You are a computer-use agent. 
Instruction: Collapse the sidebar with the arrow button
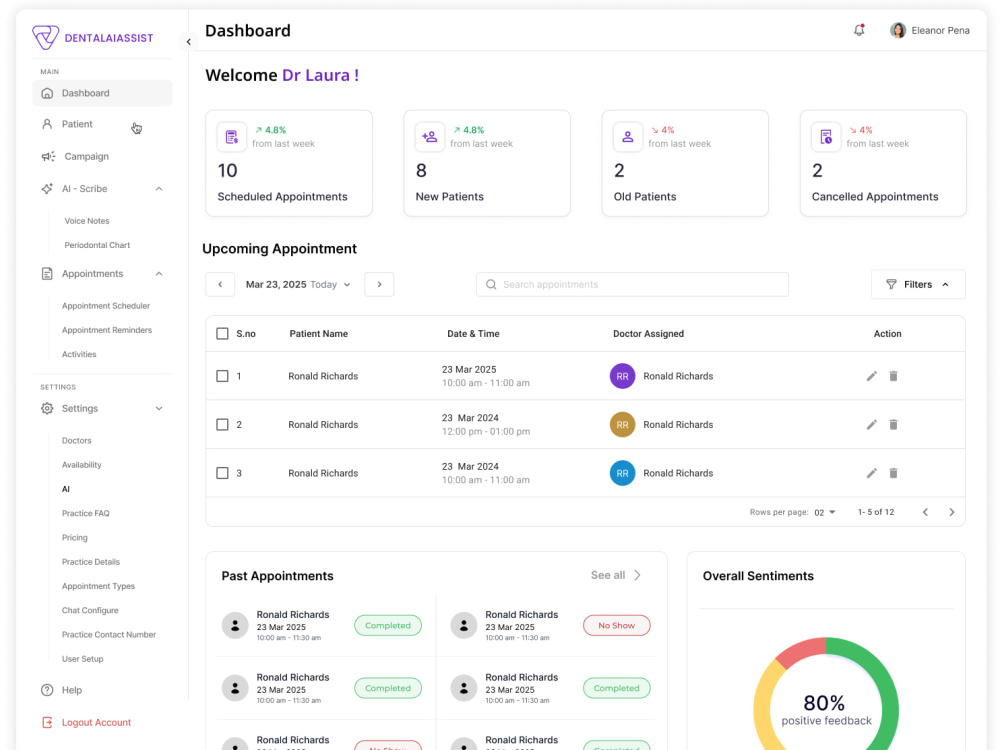(189, 42)
